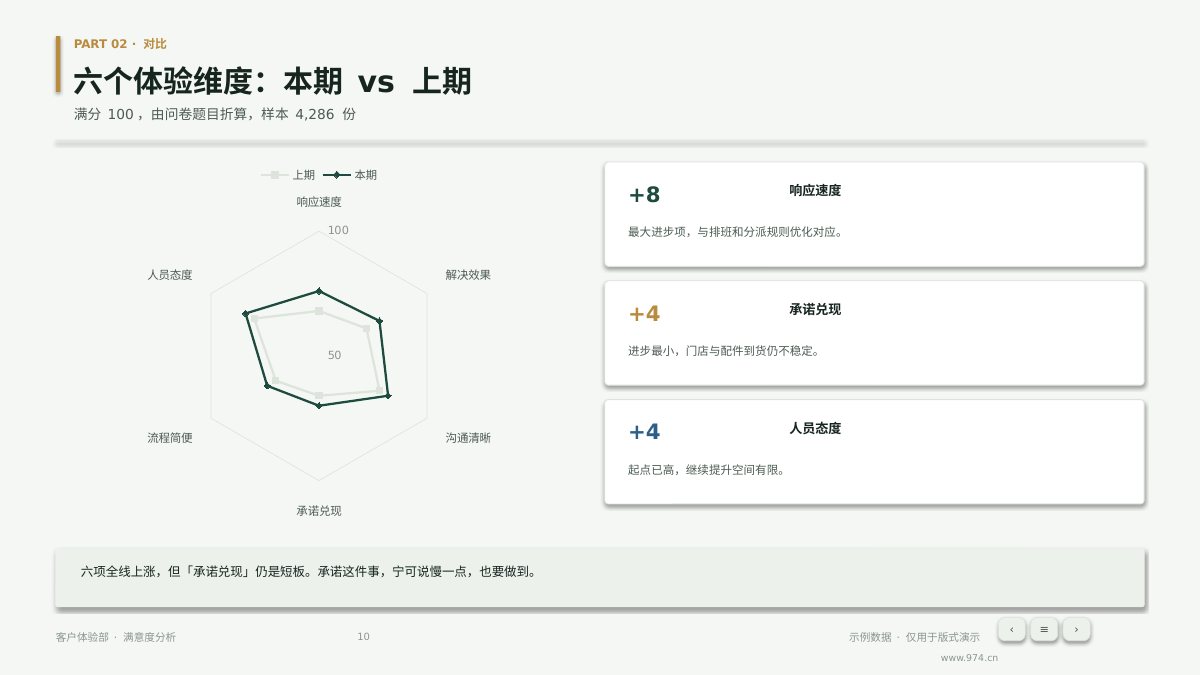Open slide list menu icon

point(1043,629)
